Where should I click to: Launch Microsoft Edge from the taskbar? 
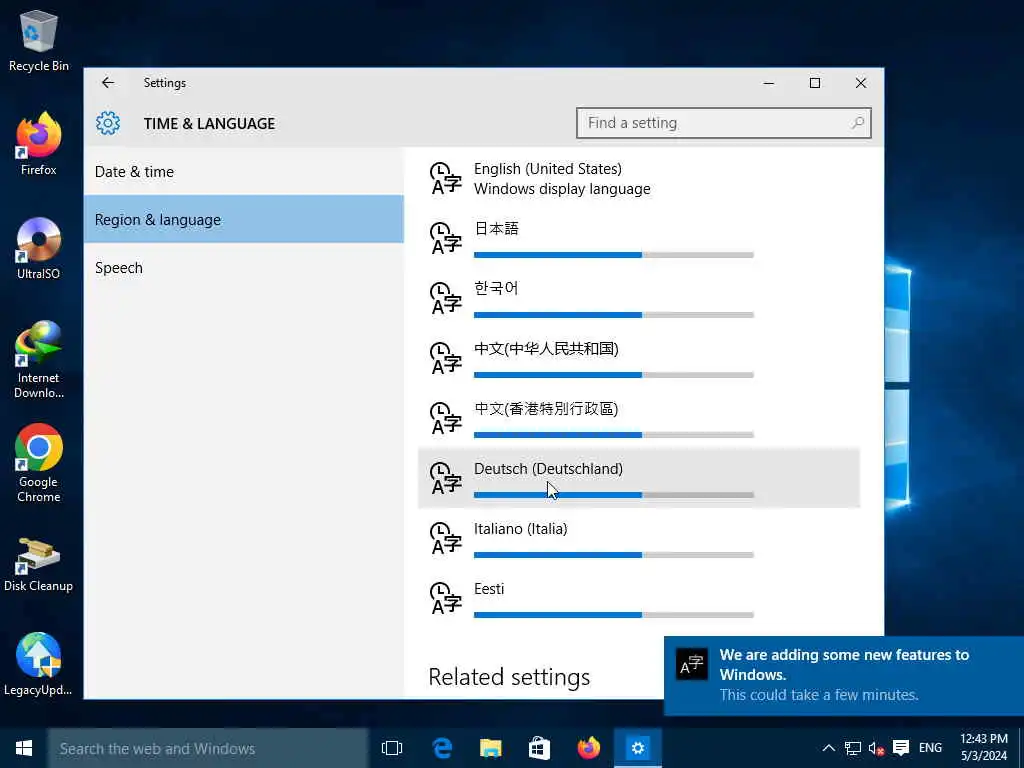coord(442,748)
